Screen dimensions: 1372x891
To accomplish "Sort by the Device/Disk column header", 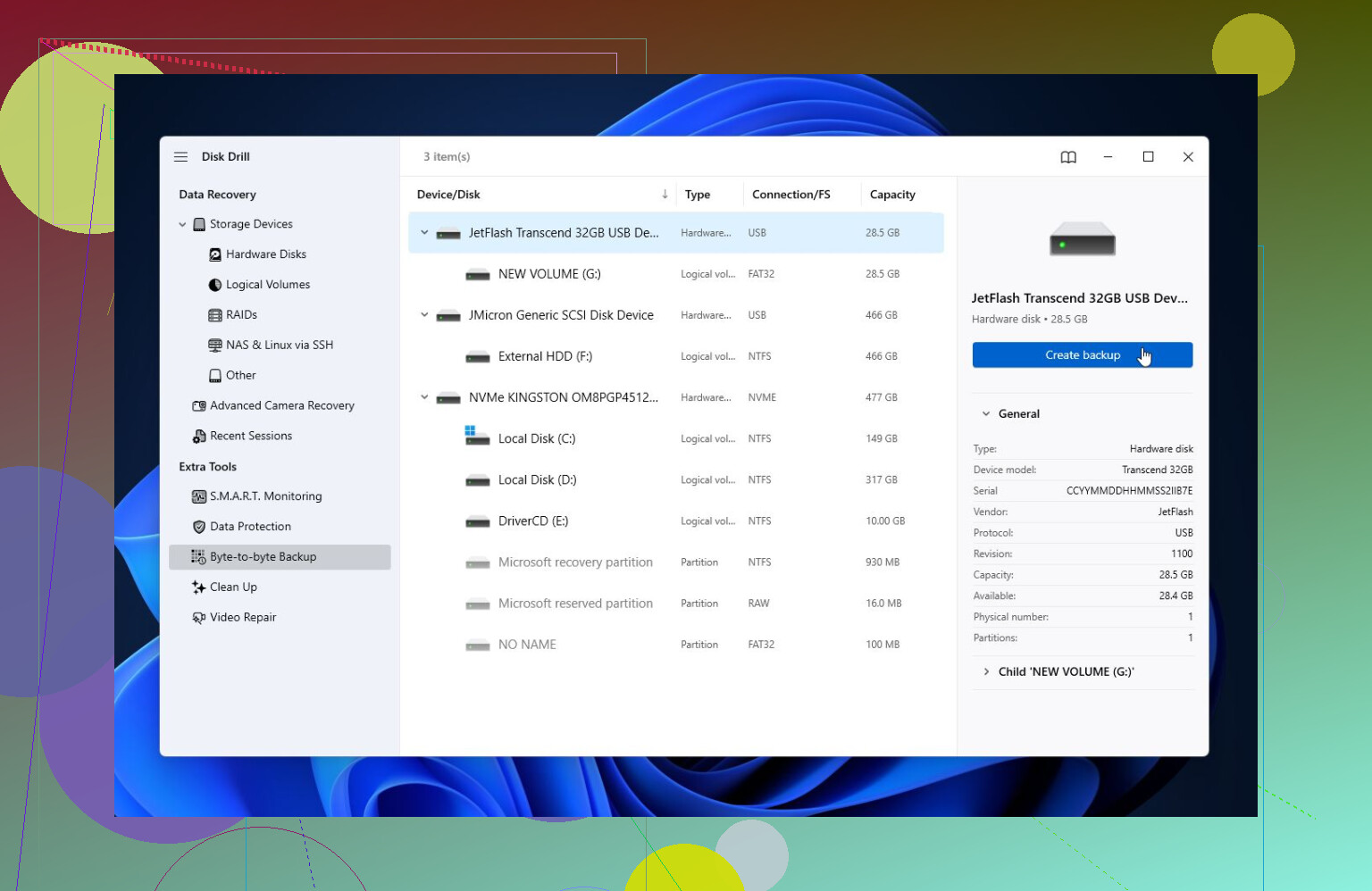I will click(x=448, y=195).
